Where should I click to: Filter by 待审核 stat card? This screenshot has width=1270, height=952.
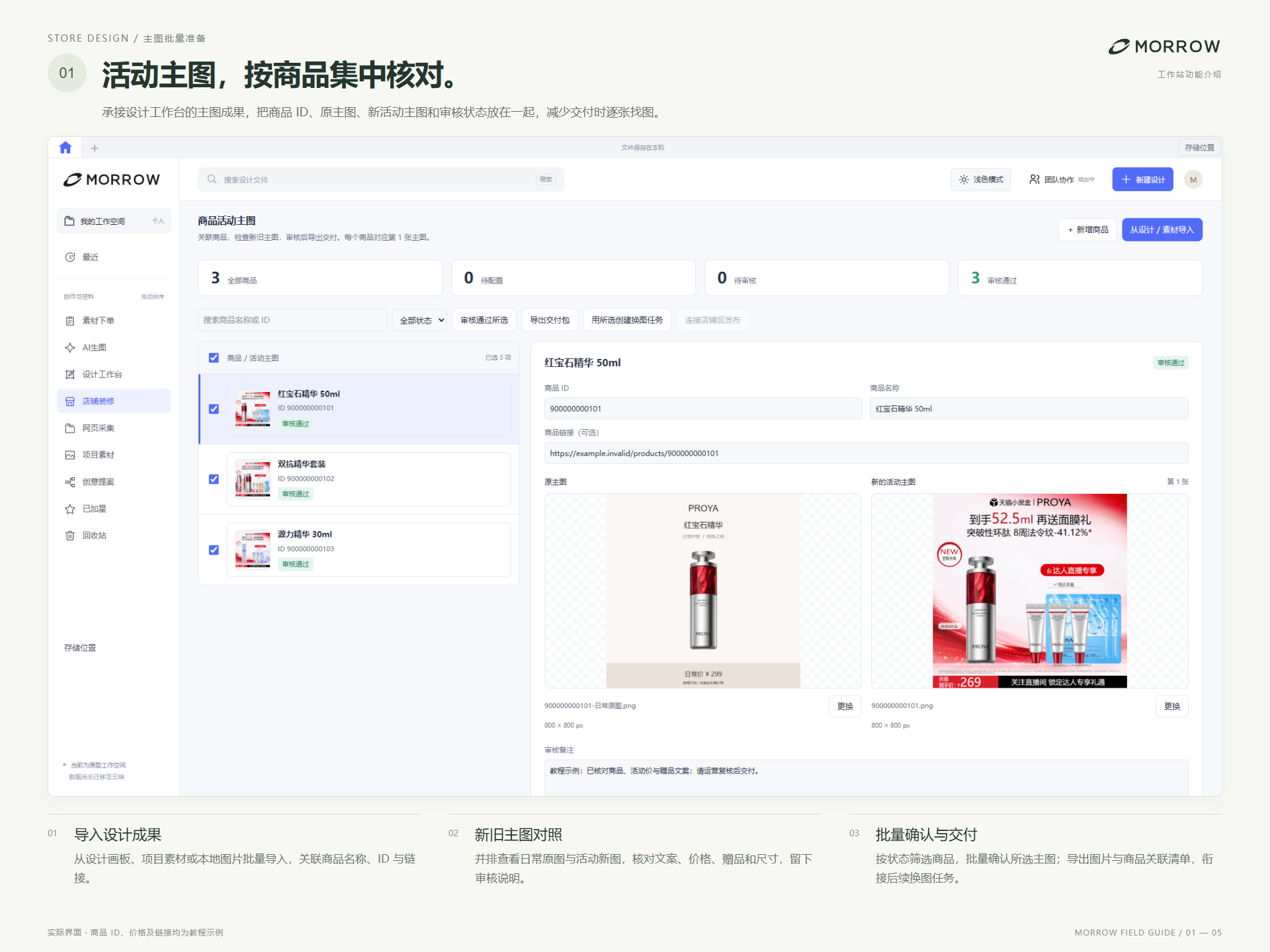click(x=827, y=278)
